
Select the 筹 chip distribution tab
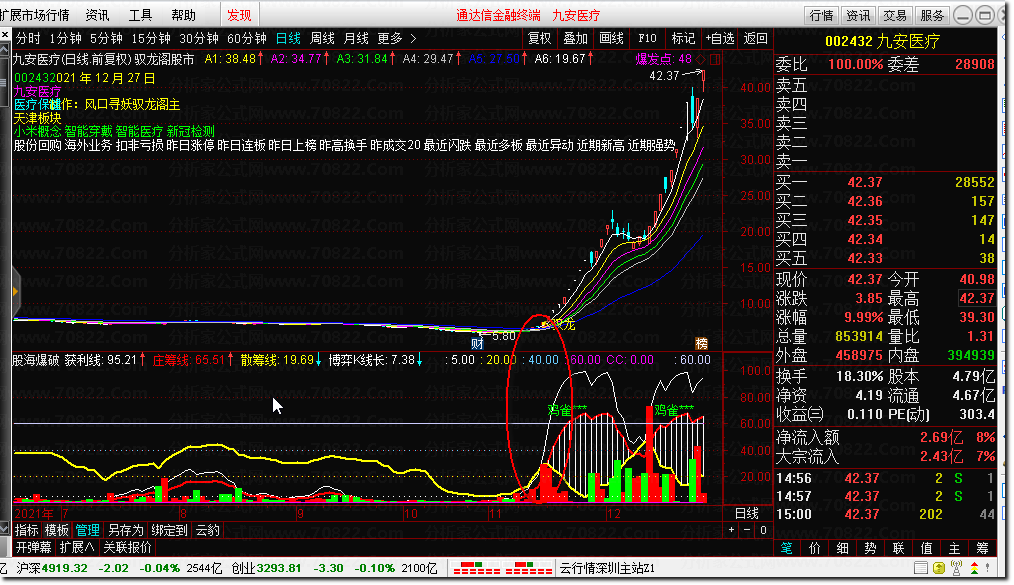coord(982,548)
